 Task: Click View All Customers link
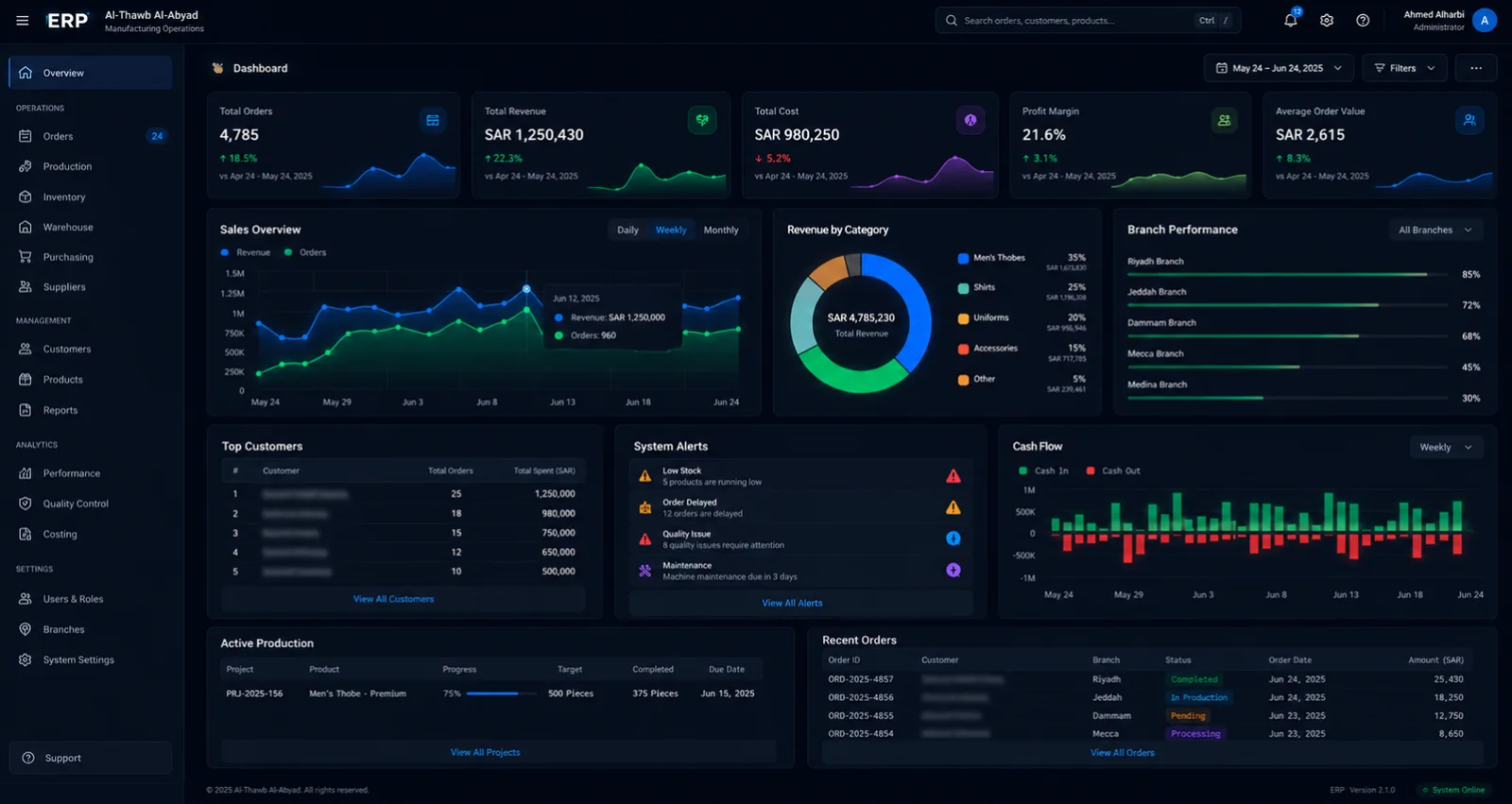click(393, 599)
